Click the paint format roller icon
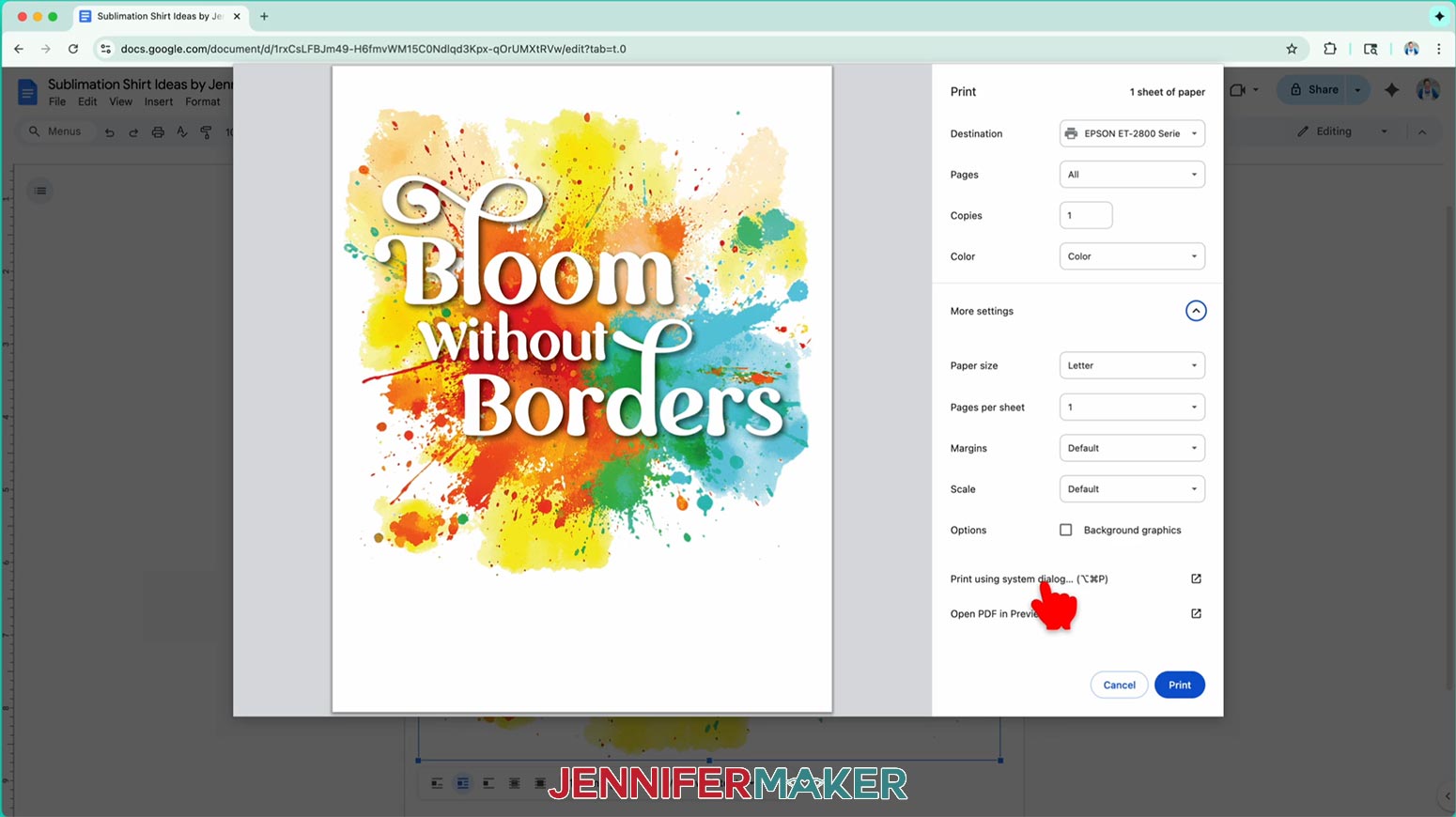1456x817 pixels. pyautogui.click(x=207, y=132)
